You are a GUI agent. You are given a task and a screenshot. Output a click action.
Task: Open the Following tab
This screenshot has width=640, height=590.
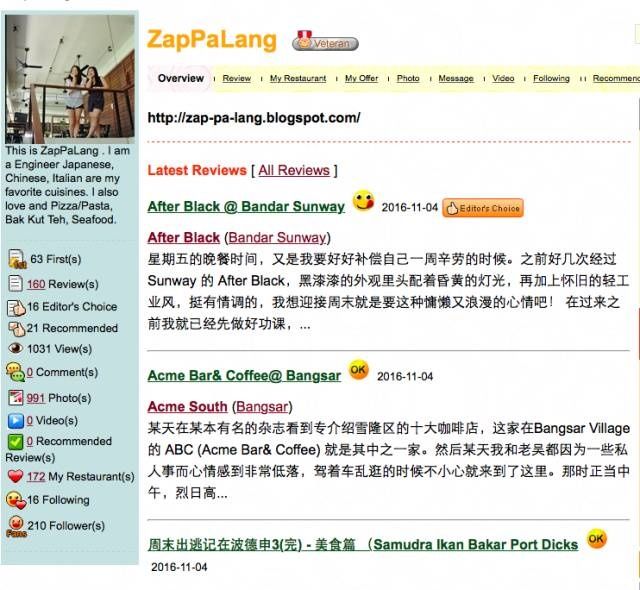[x=551, y=78]
